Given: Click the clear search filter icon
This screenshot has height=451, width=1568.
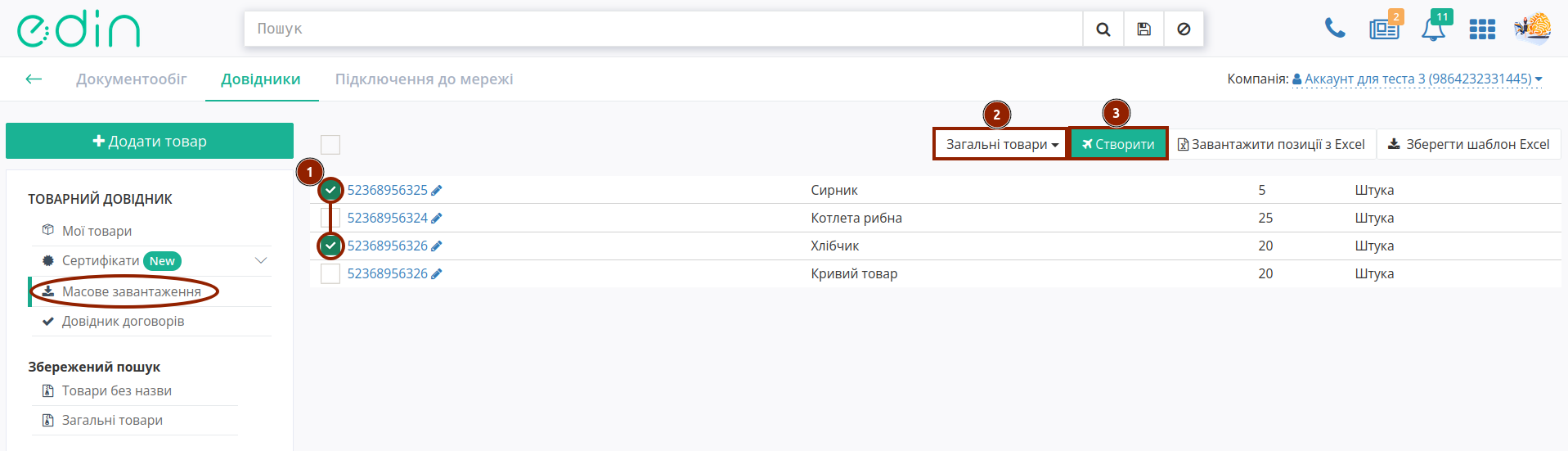Looking at the screenshot, I should [1184, 29].
